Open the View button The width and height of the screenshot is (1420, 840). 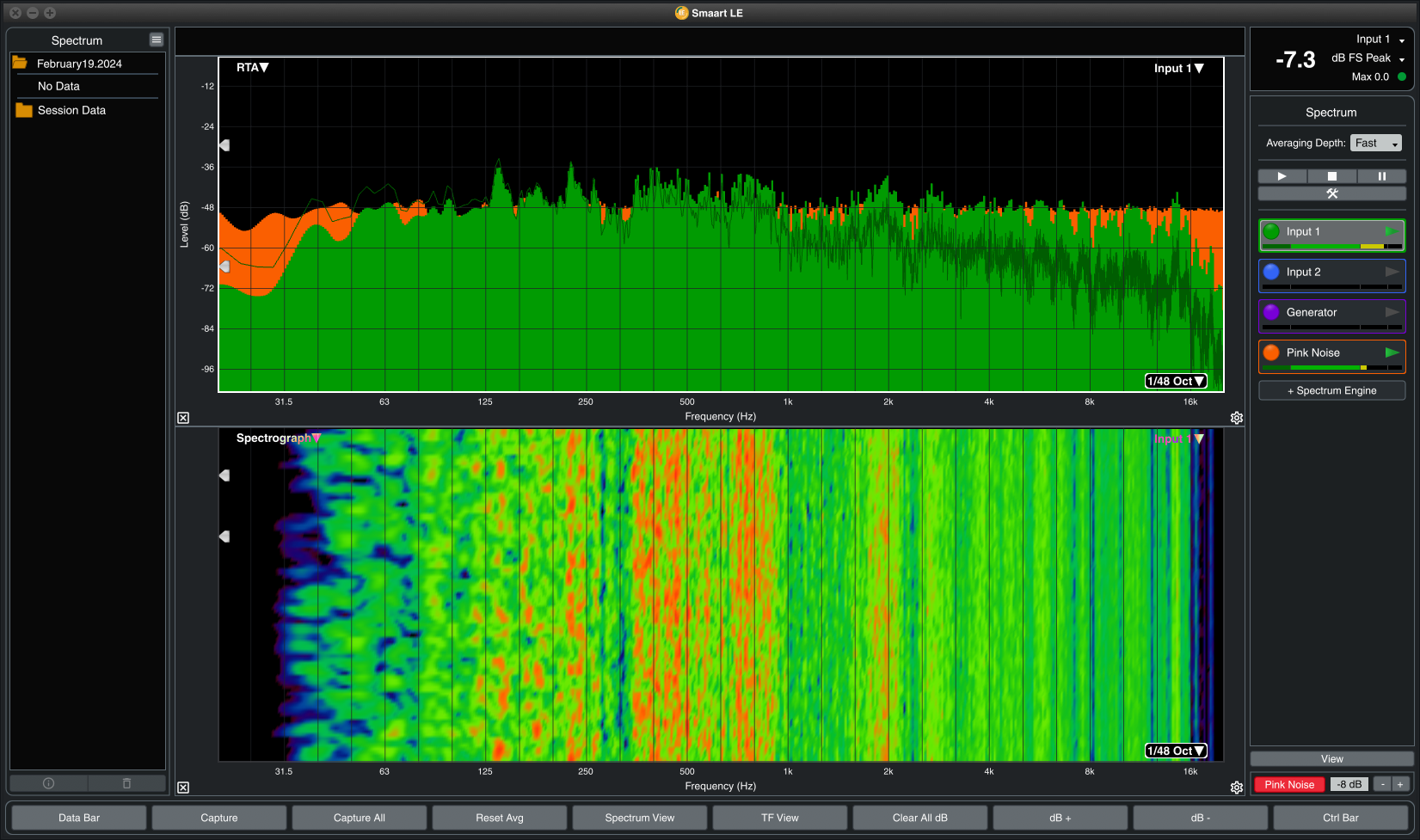(x=1331, y=759)
